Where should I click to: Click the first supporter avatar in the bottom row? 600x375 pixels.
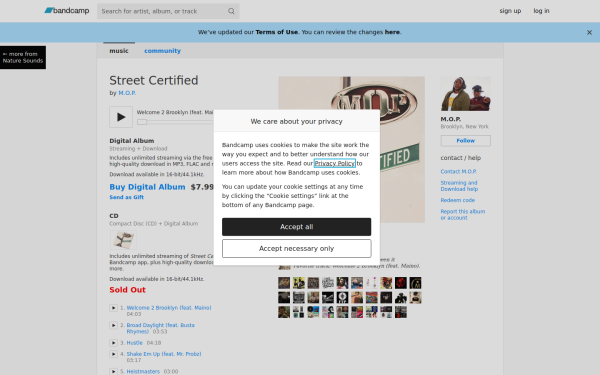(x=284, y=312)
